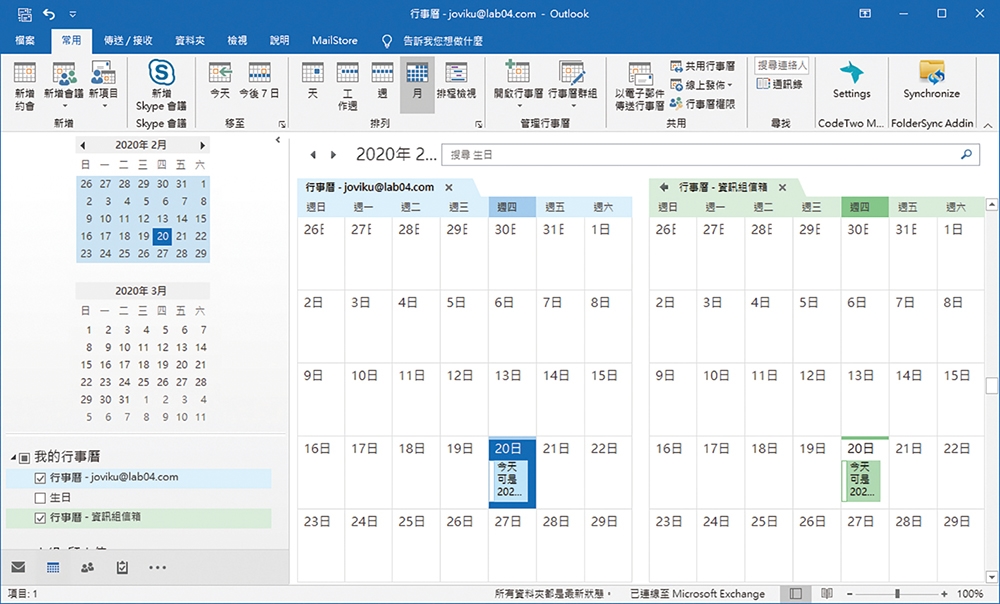Click the FolderSync Synchronize button
The width and height of the screenshot is (1000, 604).
[x=931, y=81]
